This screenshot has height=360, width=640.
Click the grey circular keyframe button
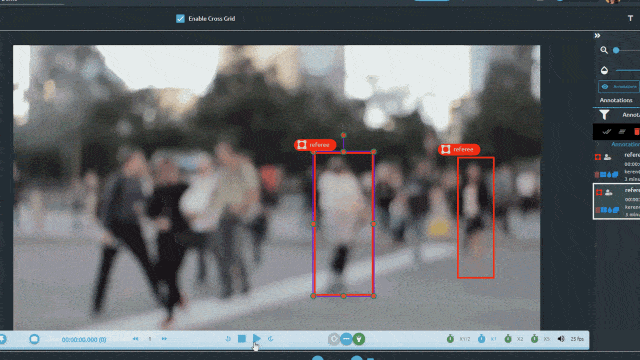tap(334, 339)
